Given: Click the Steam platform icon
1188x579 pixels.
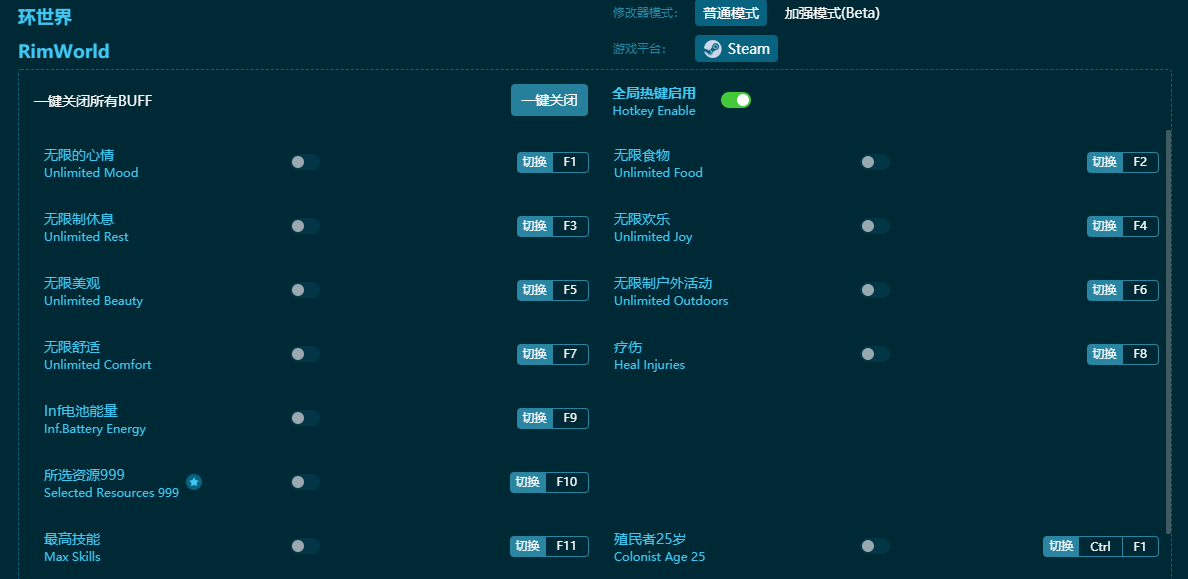Looking at the screenshot, I should (x=712, y=49).
